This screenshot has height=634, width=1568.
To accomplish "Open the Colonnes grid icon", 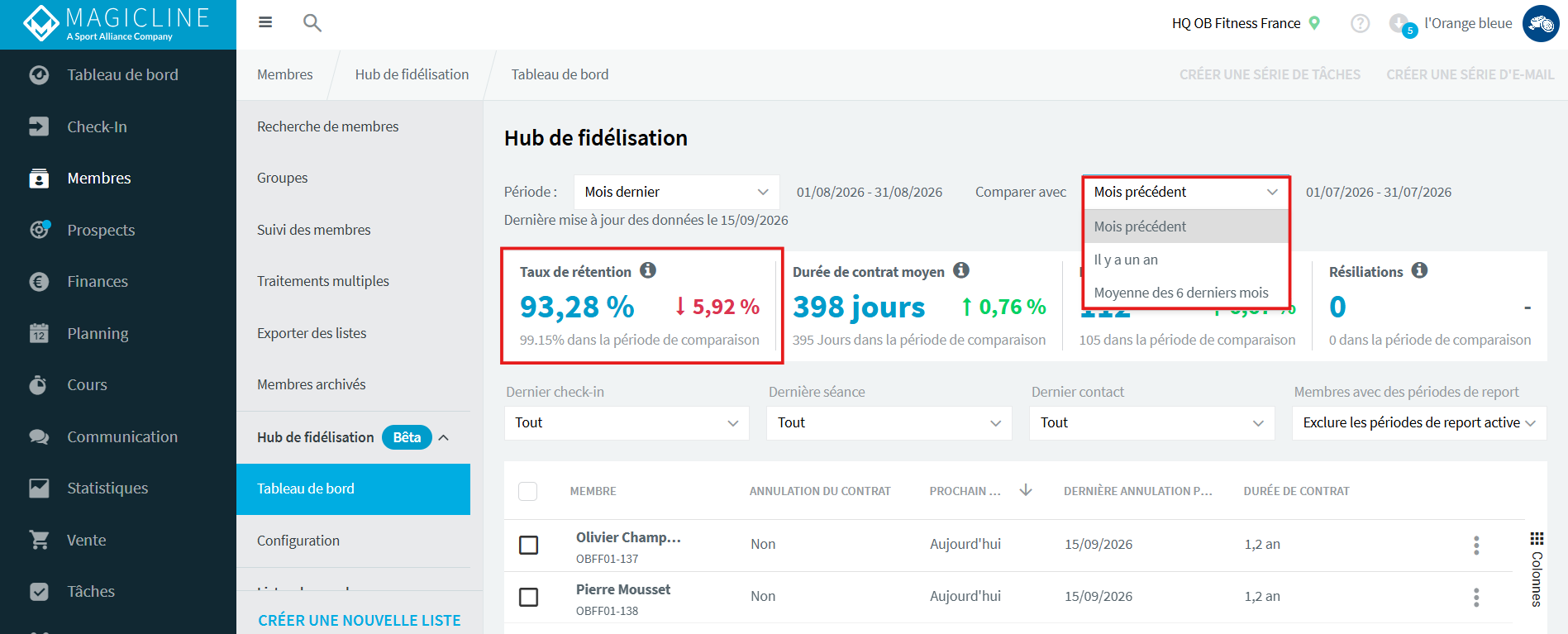I will pos(1537,538).
